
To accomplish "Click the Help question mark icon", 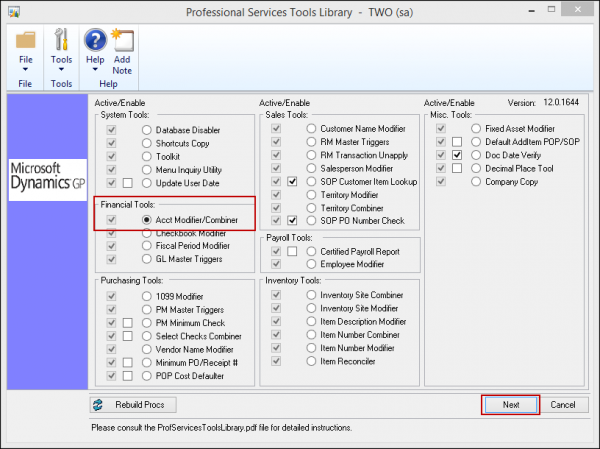I will [95, 40].
